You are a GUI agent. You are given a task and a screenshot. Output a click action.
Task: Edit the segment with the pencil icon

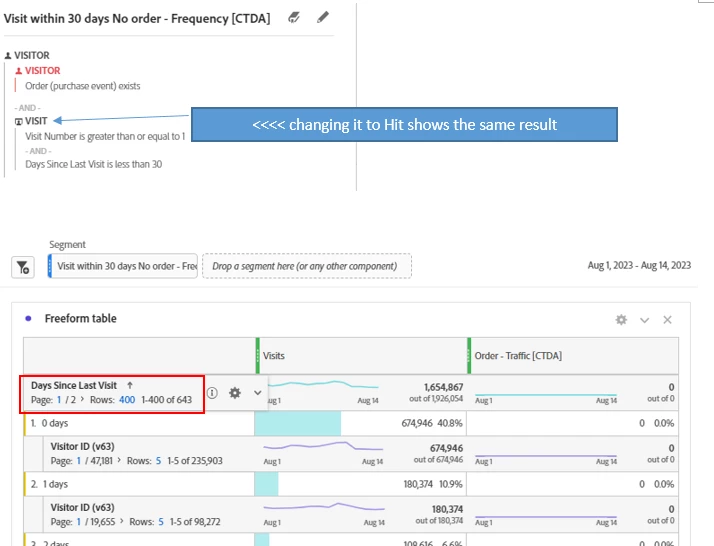(323, 17)
